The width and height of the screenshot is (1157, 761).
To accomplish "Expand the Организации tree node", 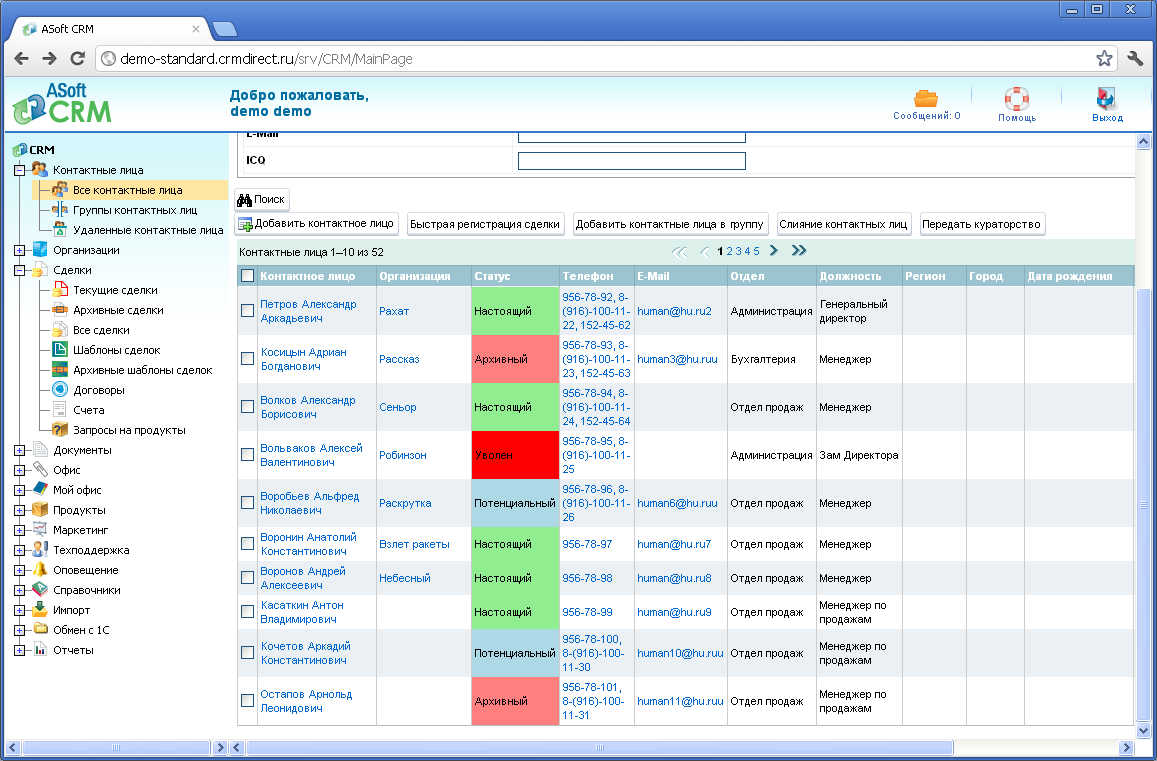I will [x=19, y=250].
